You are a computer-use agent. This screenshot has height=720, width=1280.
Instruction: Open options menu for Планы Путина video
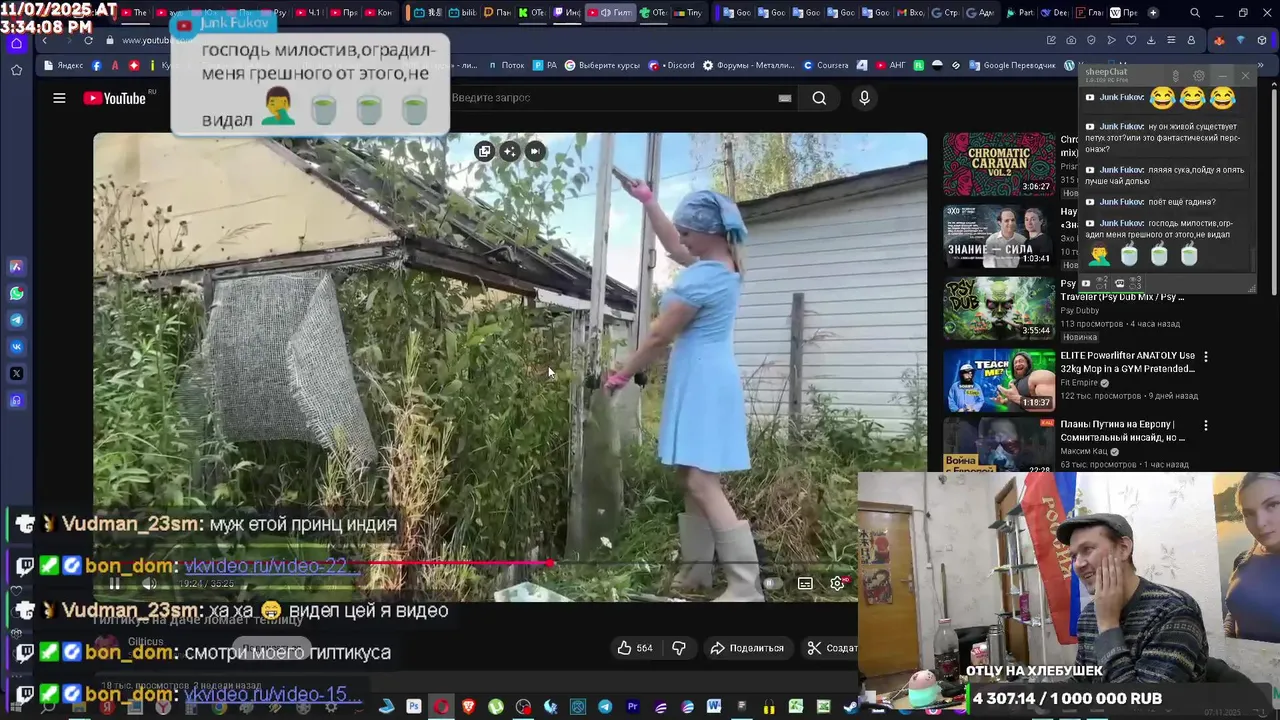point(1206,425)
